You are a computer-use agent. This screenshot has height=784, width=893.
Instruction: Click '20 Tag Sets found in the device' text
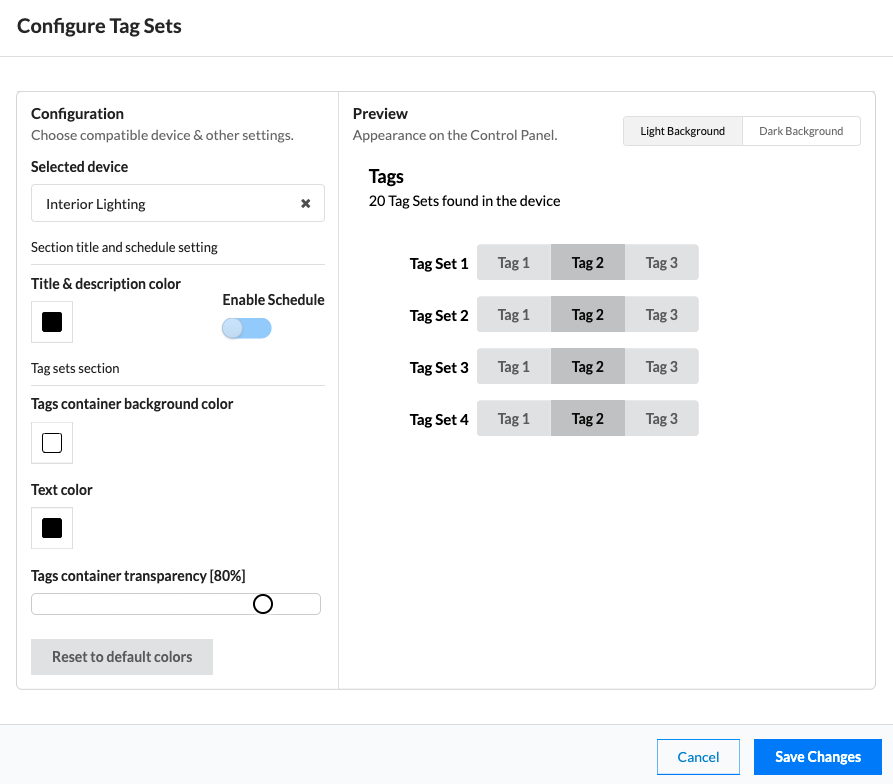click(x=465, y=201)
